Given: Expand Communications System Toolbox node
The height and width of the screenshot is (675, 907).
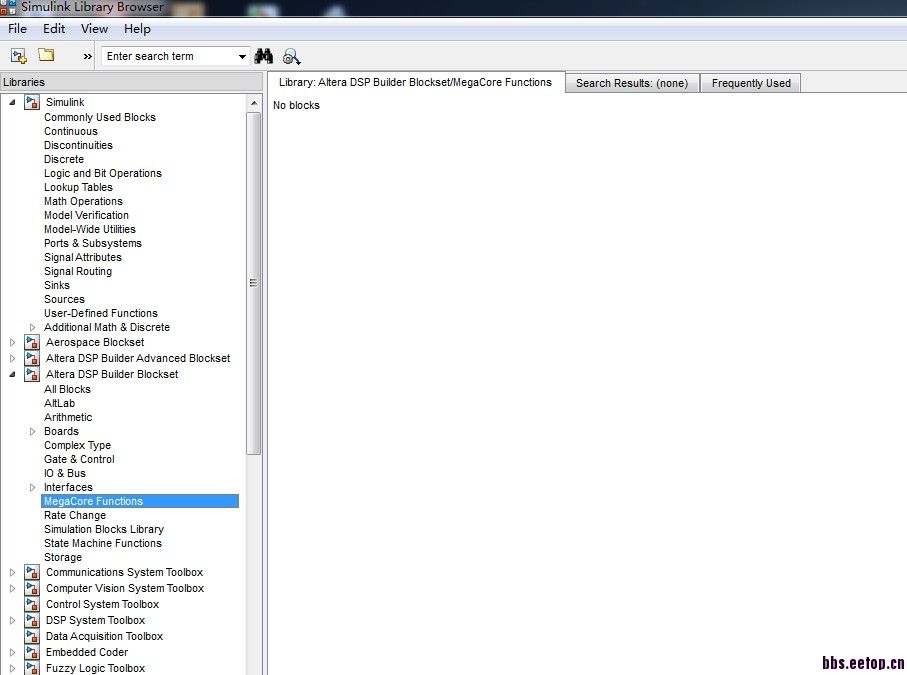Looking at the screenshot, I should [12, 573].
